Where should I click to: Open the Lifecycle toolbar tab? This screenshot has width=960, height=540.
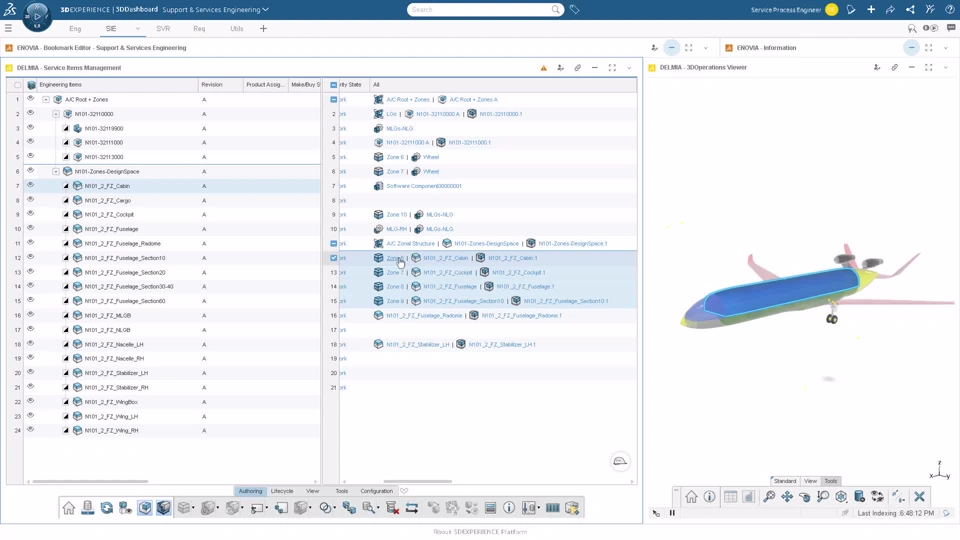coord(282,491)
